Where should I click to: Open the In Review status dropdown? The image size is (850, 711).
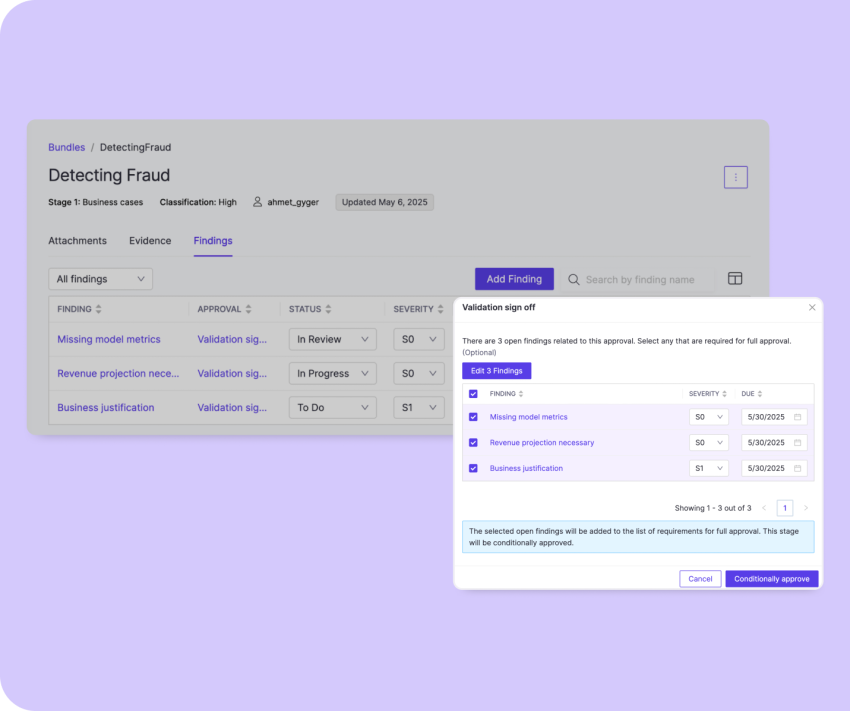pyautogui.click(x=332, y=339)
